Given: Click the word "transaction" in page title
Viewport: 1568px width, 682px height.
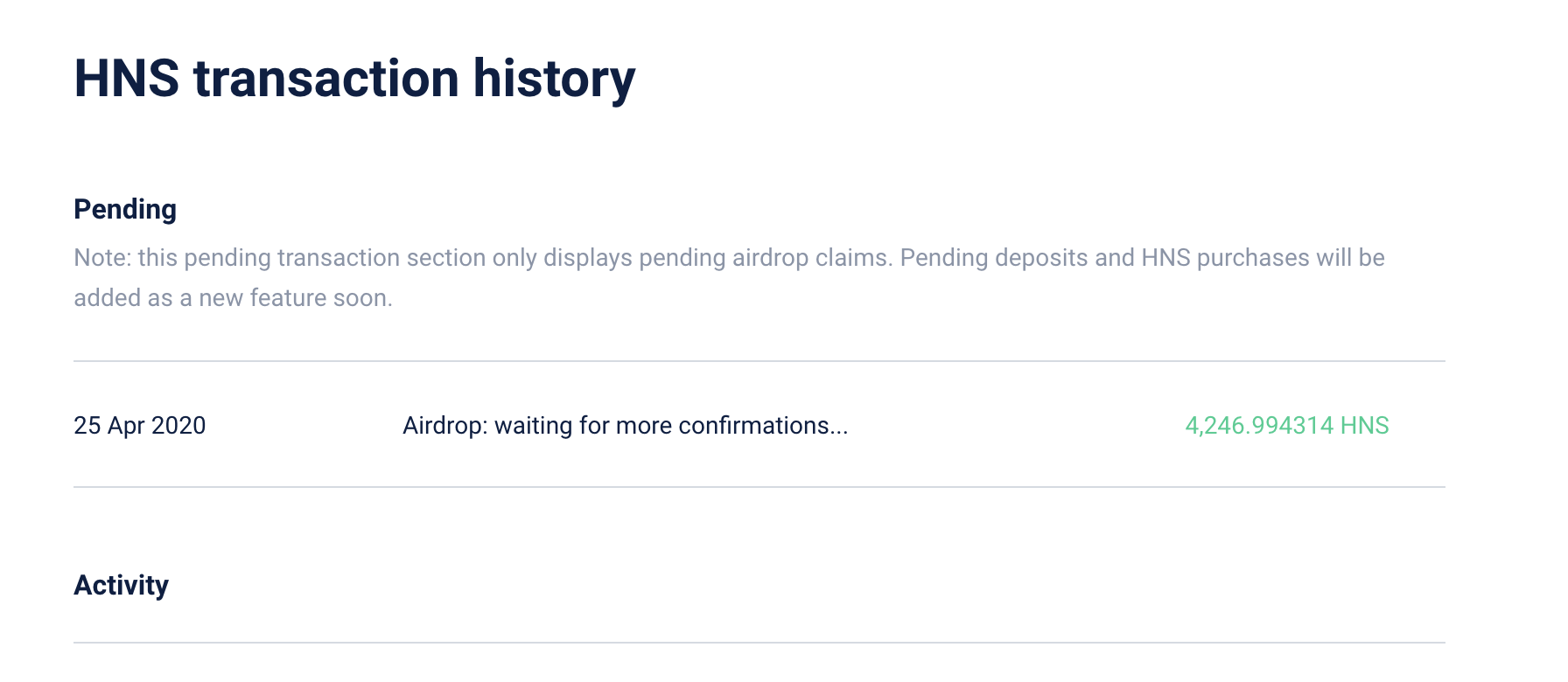Looking at the screenshot, I should coord(325,79).
